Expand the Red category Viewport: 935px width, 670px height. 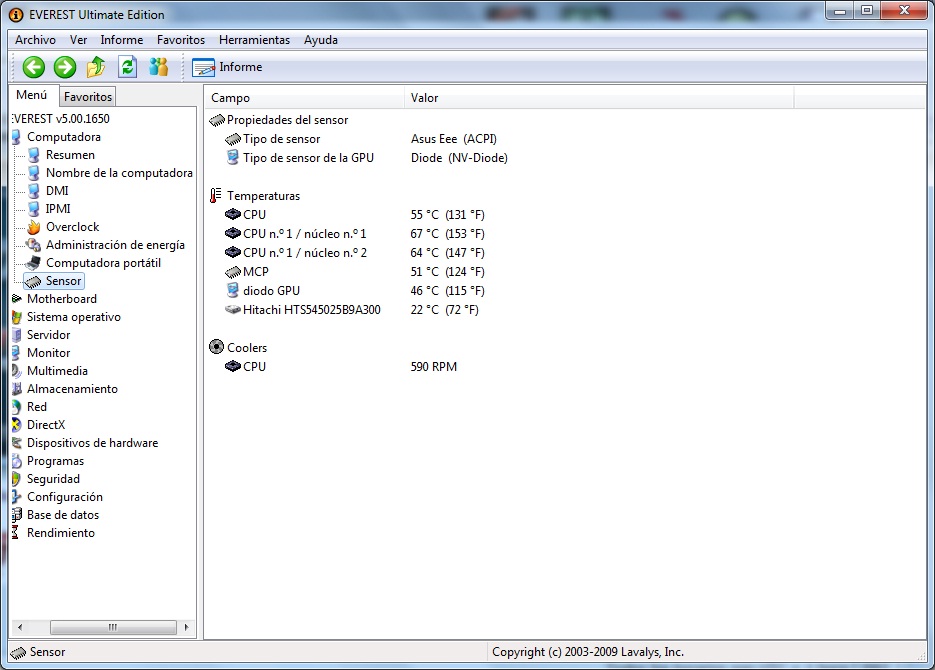pos(36,407)
